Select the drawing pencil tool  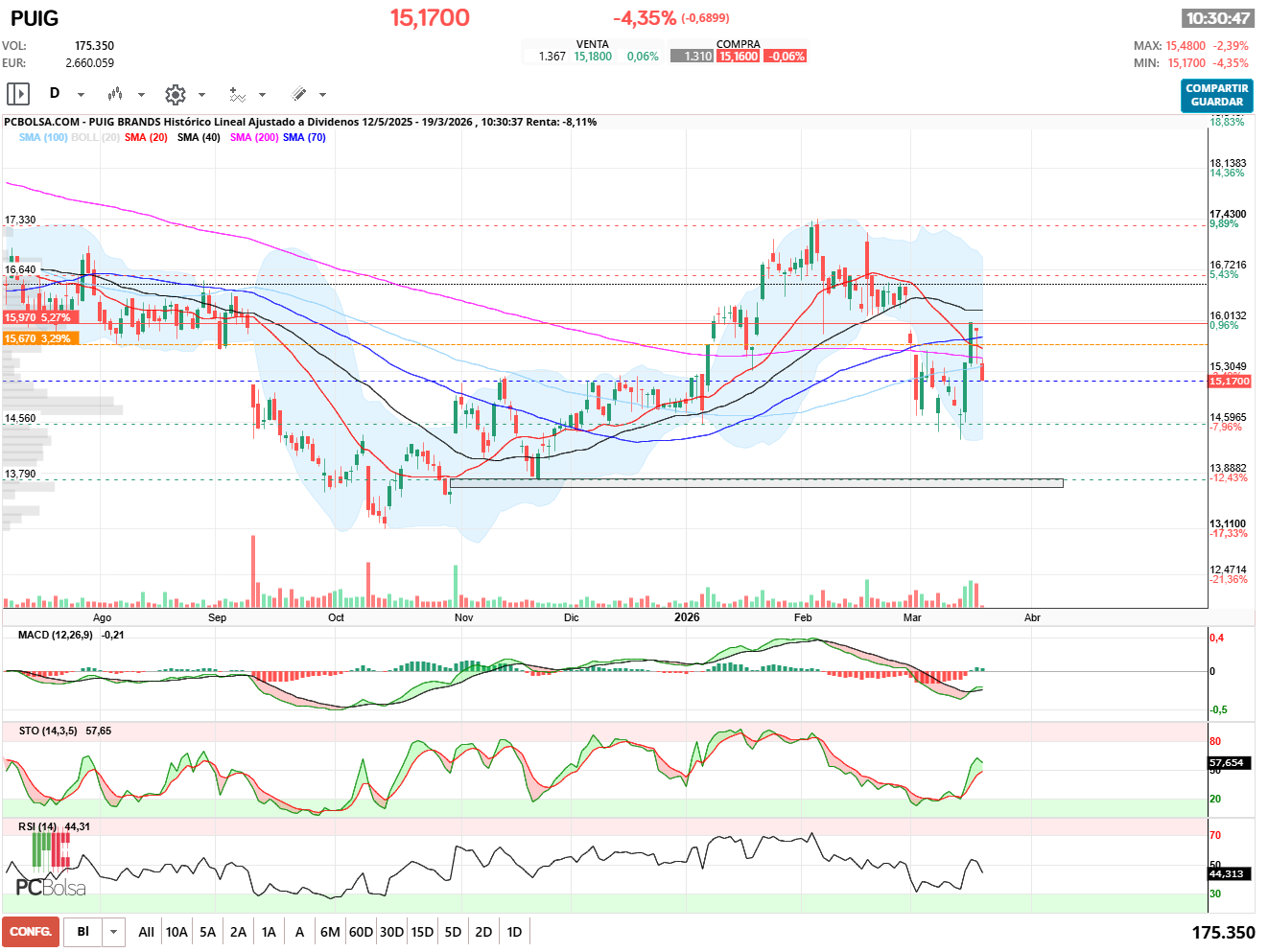(298, 94)
